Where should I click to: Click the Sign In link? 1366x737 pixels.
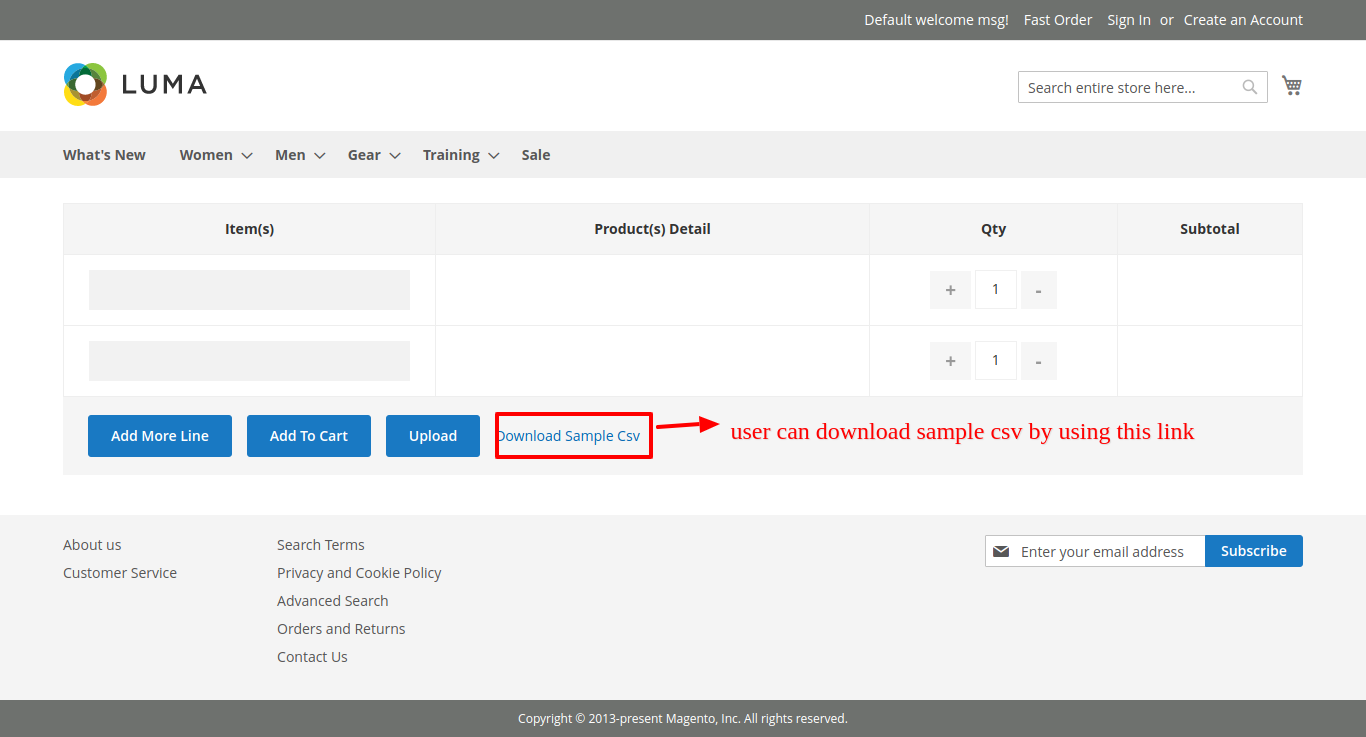(1129, 20)
